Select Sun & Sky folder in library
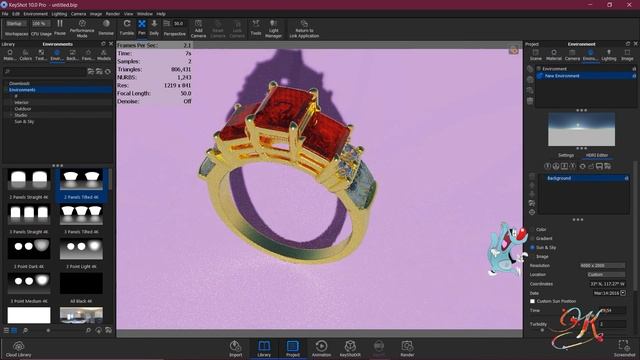The height and width of the screenshot is (360, 640). point(24,122)
